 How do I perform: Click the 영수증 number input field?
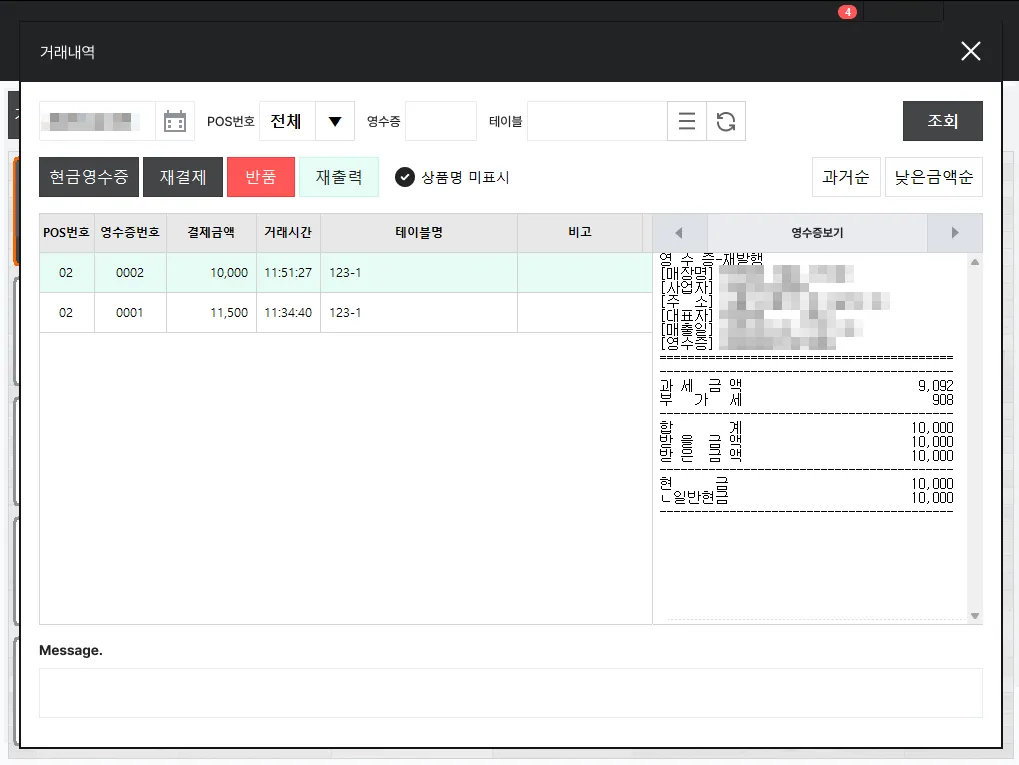(441, 122)
